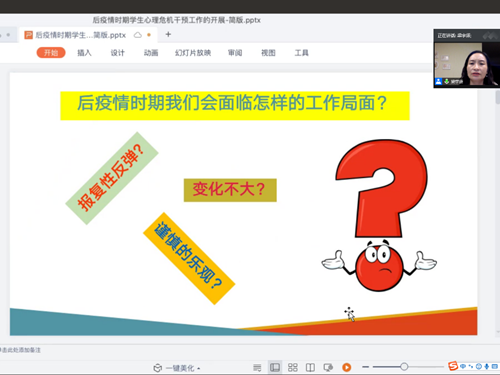Click the 开始 tab button
This screenshot has height=375, width=500.
[x=51, y=53]
